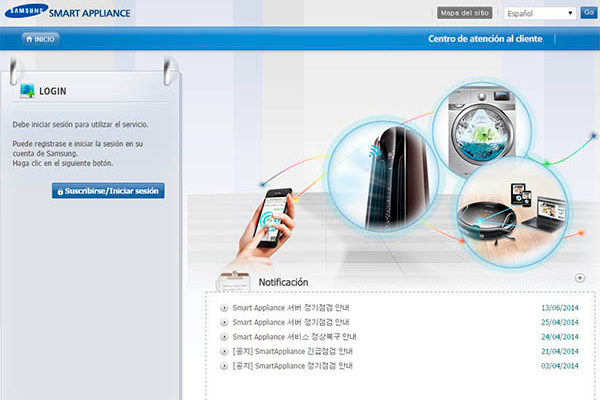Click the login icon beside LOGIN heading

pos(26,91)
